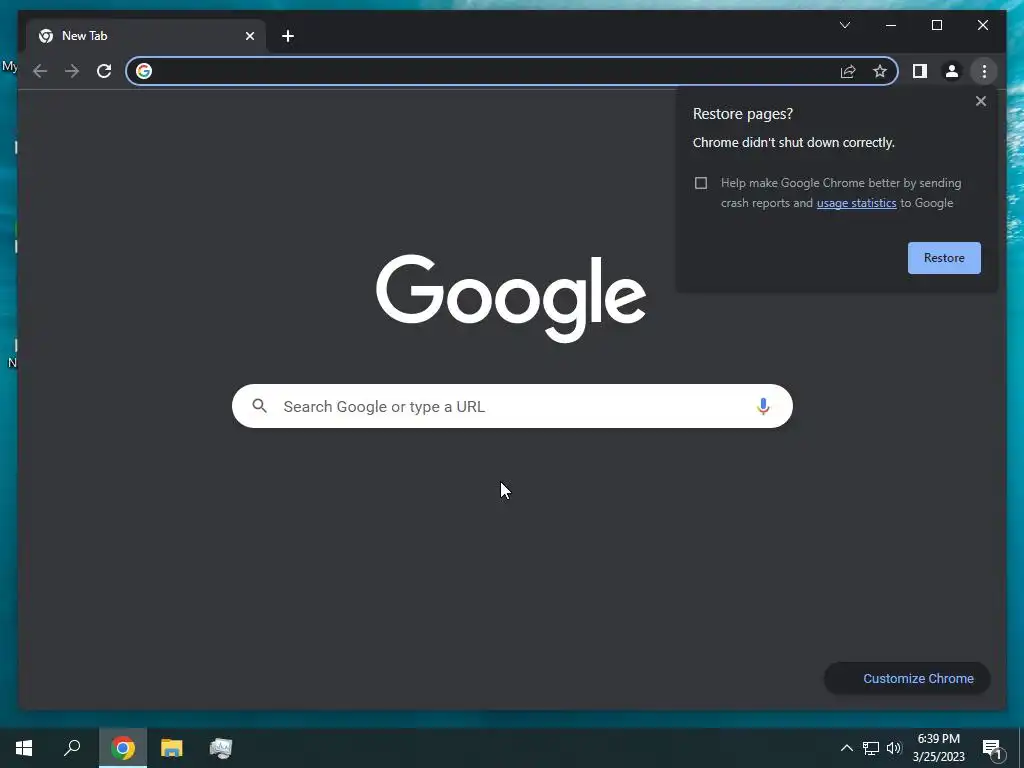Viewport: 1024px width, 768px height.
Task: Click inside the address bar
Action: coord(512,71)
